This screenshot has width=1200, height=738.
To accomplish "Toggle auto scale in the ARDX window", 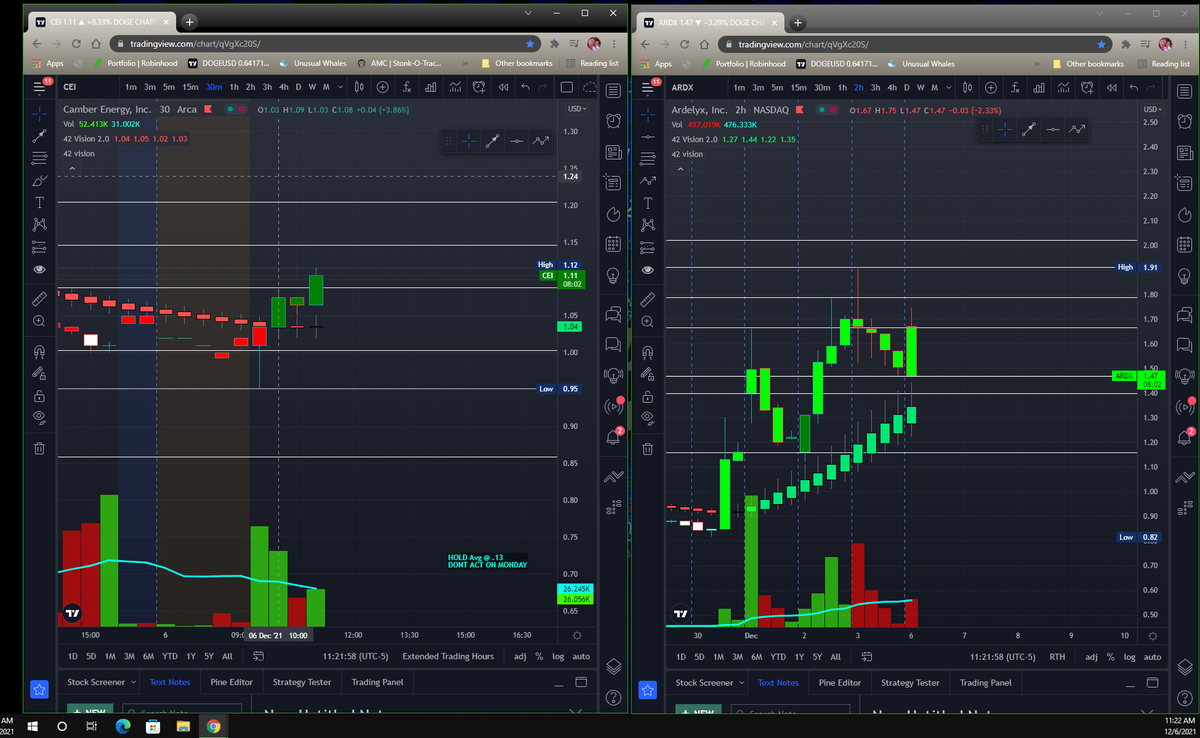I will pos(1153,656).
